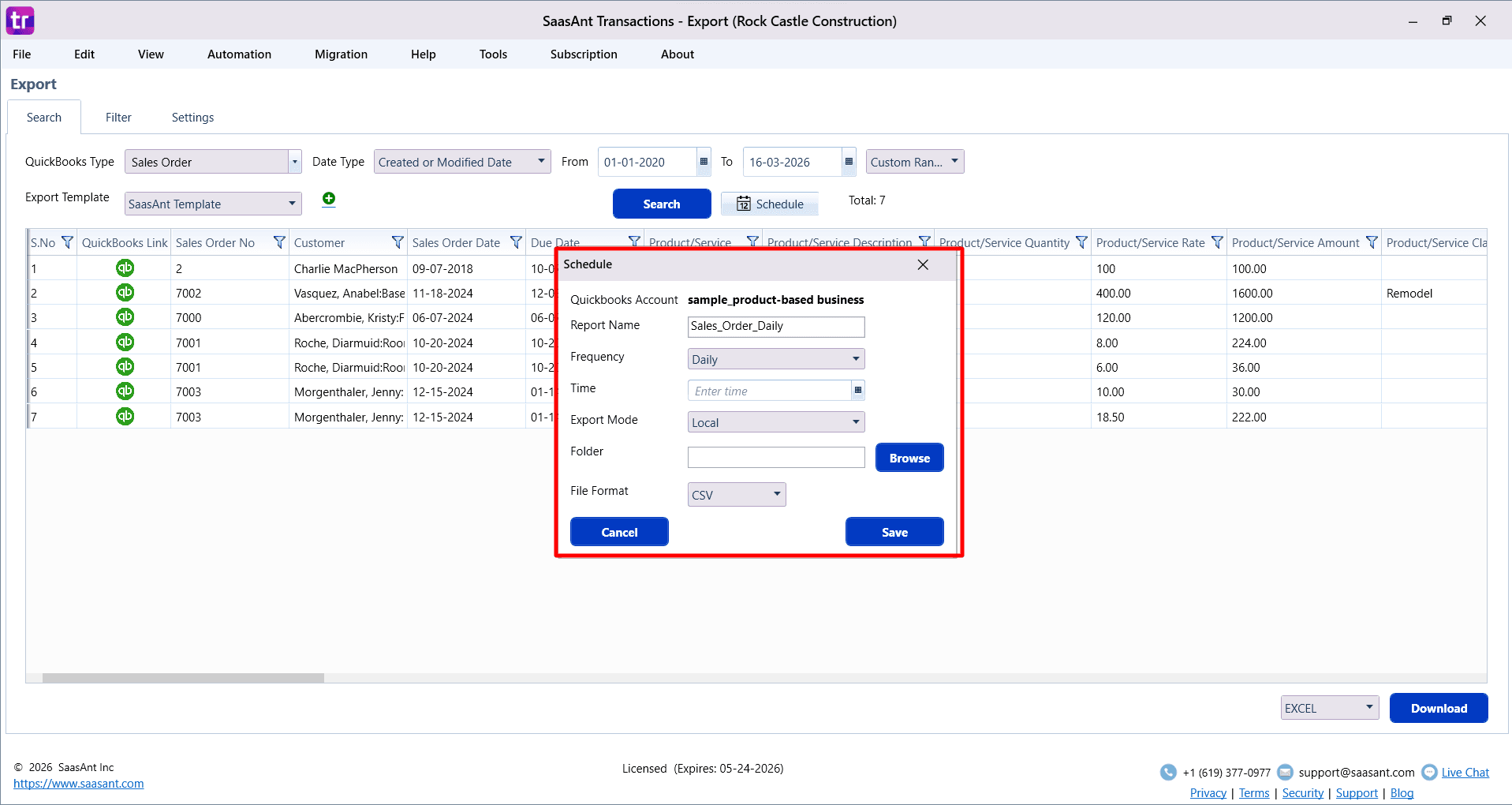1512x805 pixels.
Task: Open QuickBooks link icon in row 7
Action: tap(125, 417)
